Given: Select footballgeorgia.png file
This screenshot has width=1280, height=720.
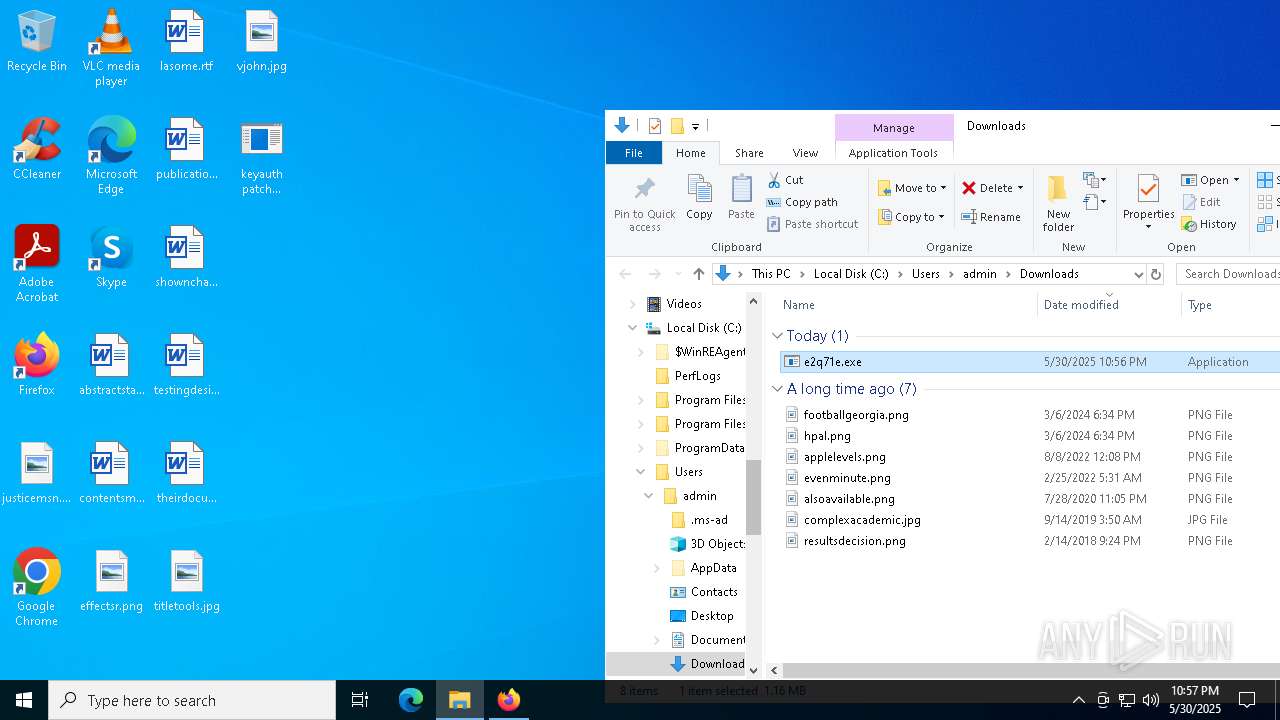Looking at the screenshot, I should point(856,415).
